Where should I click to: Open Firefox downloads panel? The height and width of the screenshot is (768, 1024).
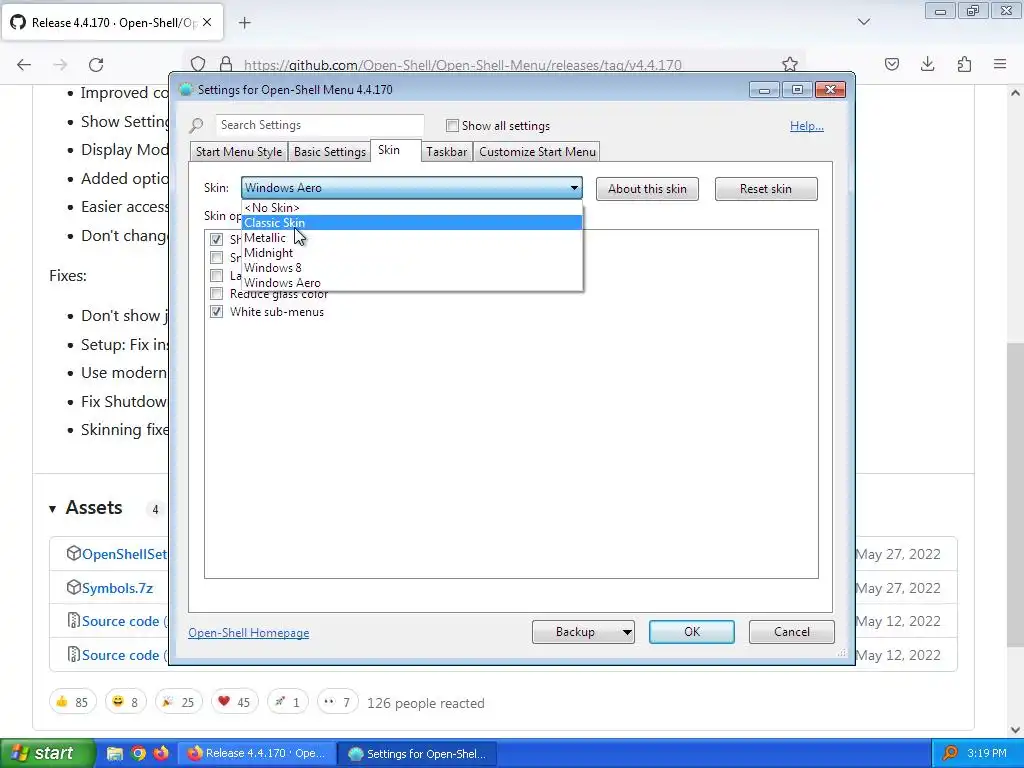click(x=927, y=64)
